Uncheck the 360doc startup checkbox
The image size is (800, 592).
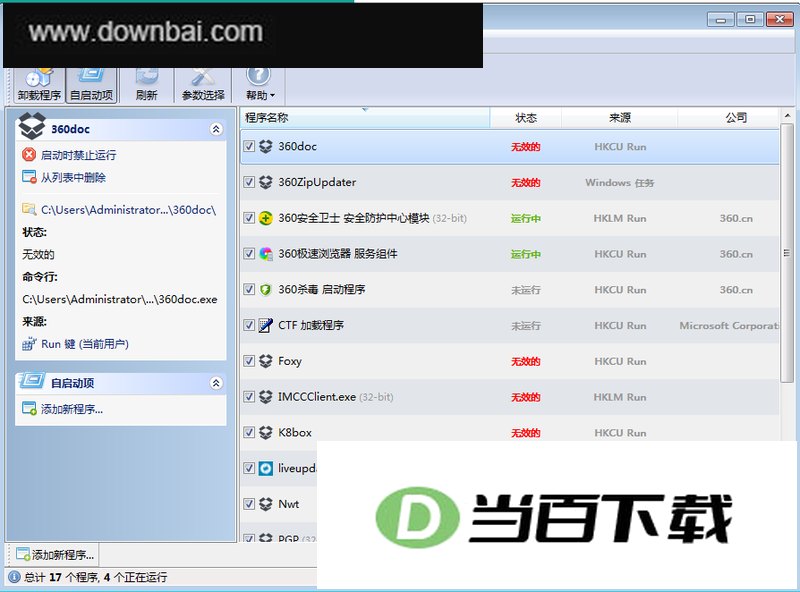coord(249,146)
